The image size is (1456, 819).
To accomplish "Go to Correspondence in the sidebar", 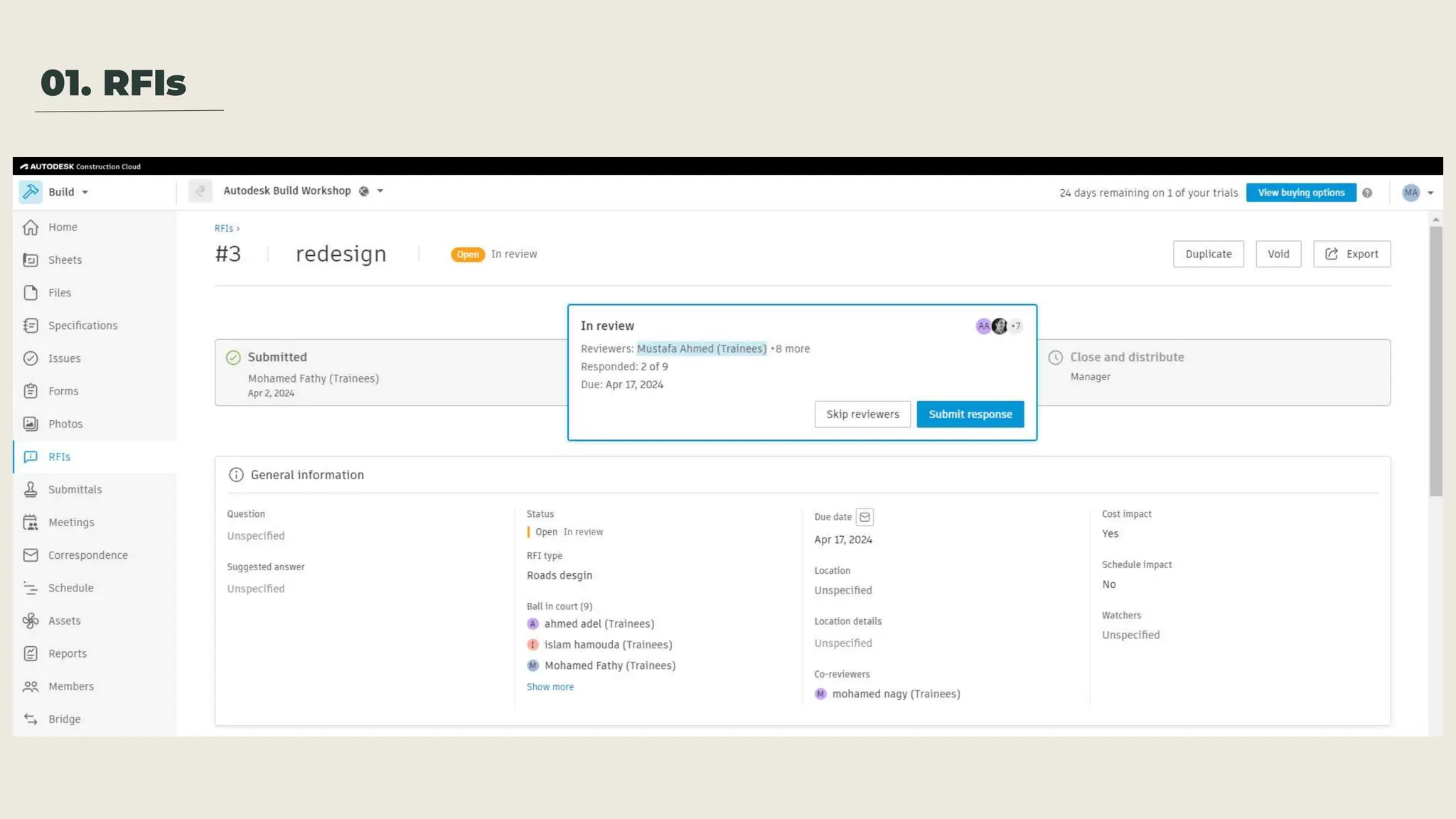I will 87,555.
